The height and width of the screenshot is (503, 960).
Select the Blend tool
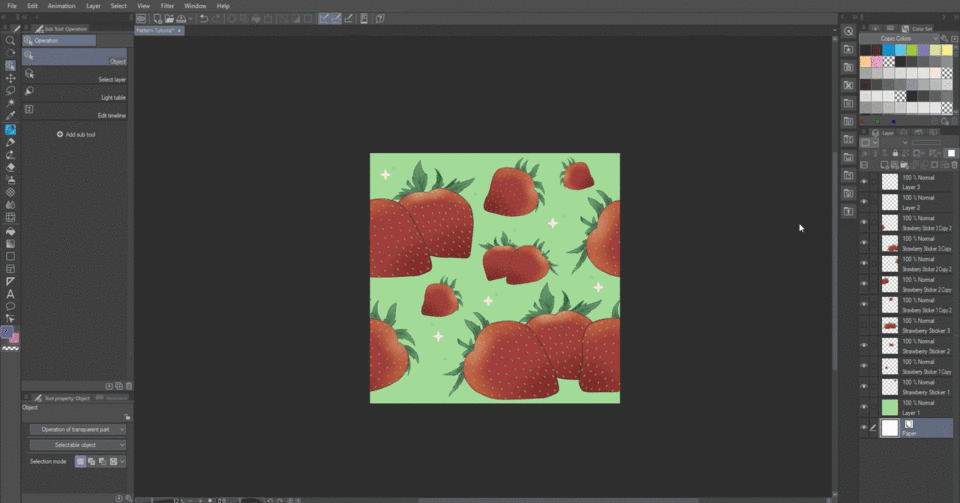[x=10, y=205]
